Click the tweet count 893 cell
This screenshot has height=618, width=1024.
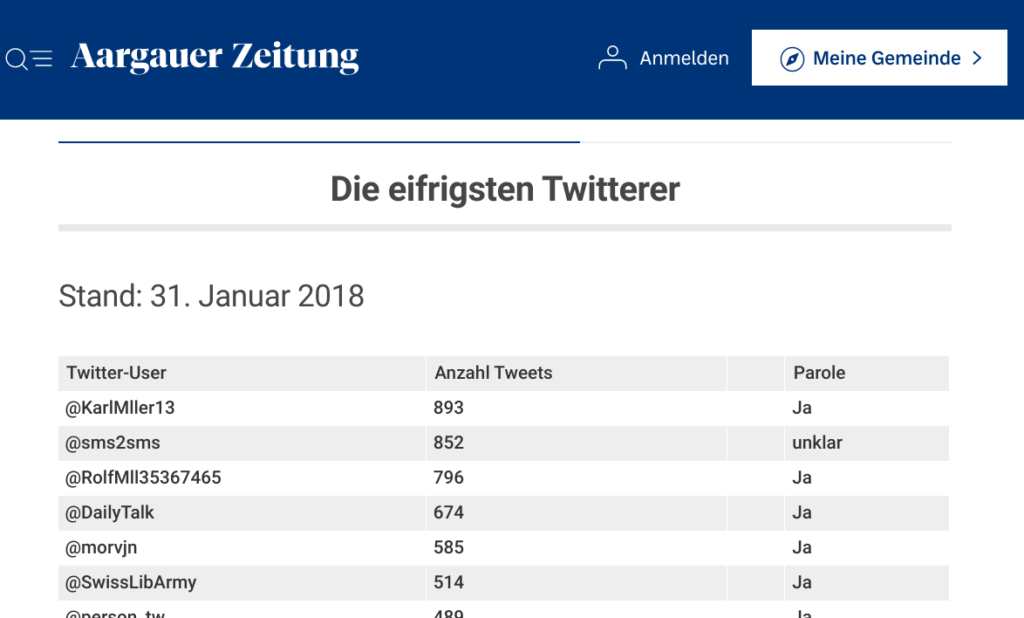click(449, 408)
